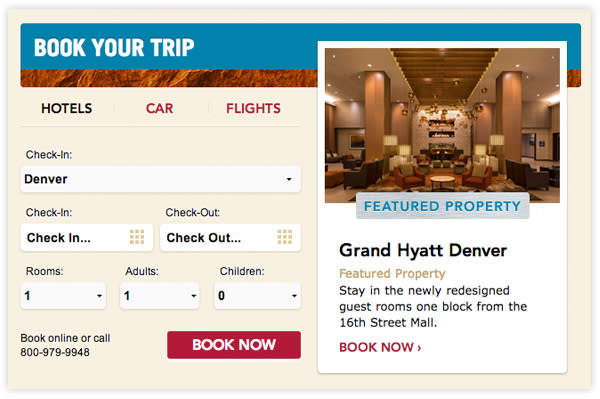Viewport: 600px width, 399px height.
Task: Click the Adults dropdown arrow
Action: [x=194, y=296]
